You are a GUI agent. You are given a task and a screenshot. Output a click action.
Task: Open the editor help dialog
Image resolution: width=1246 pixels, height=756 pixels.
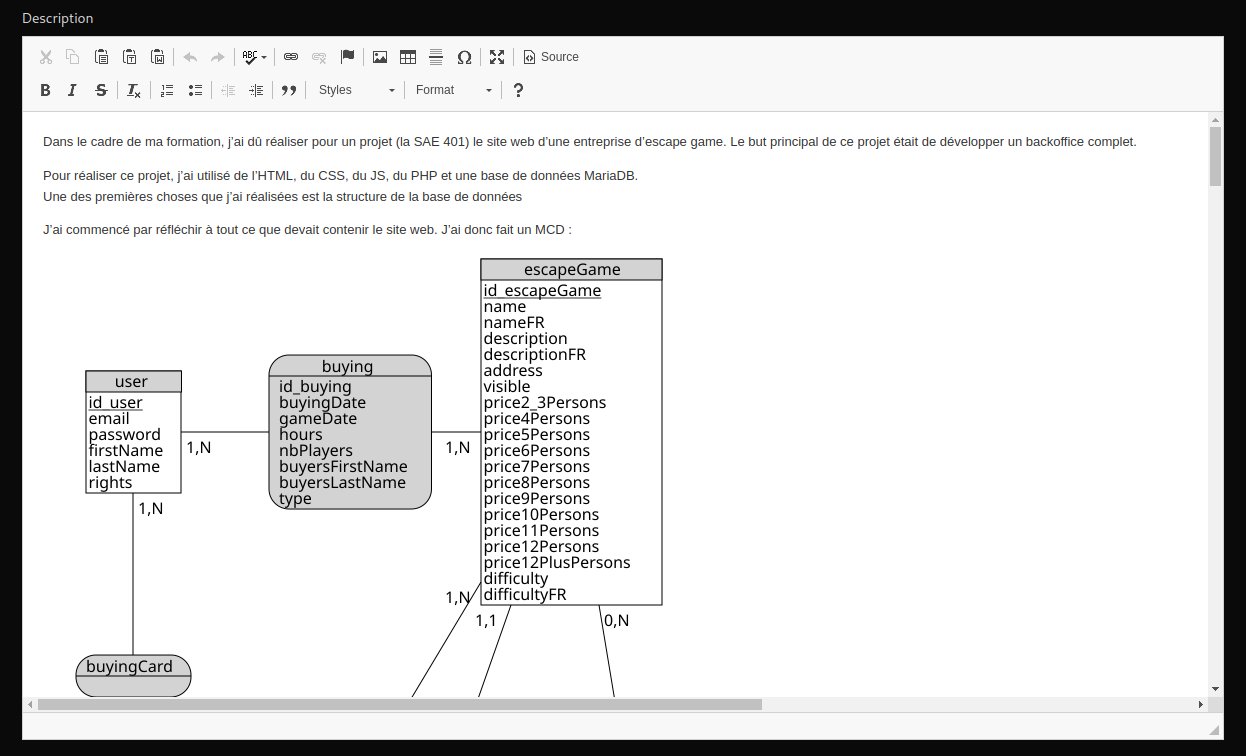tap(518, 90)
